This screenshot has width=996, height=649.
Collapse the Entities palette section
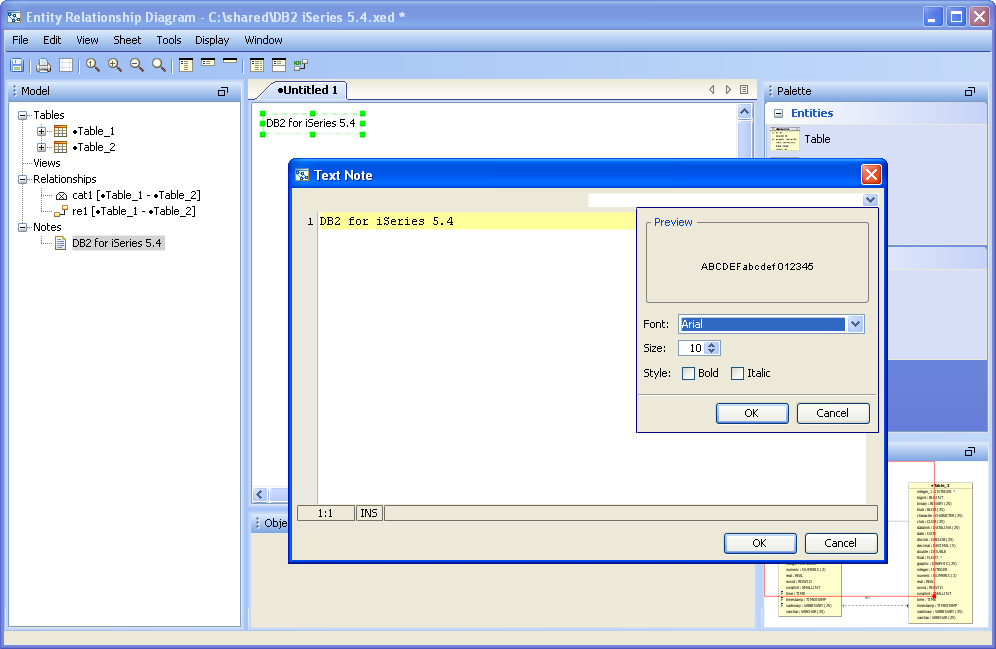pyautogui.click(x=778, y=114)
